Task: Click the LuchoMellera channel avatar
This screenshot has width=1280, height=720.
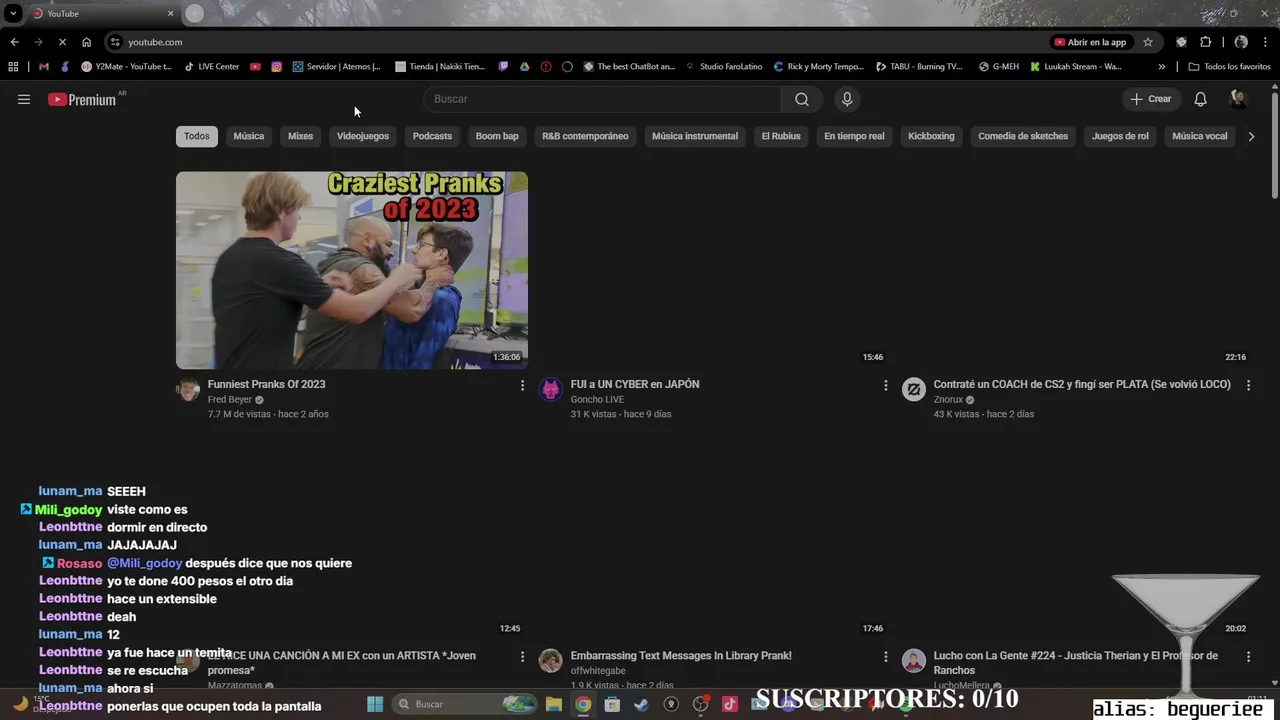Action: tap(914, 660)
